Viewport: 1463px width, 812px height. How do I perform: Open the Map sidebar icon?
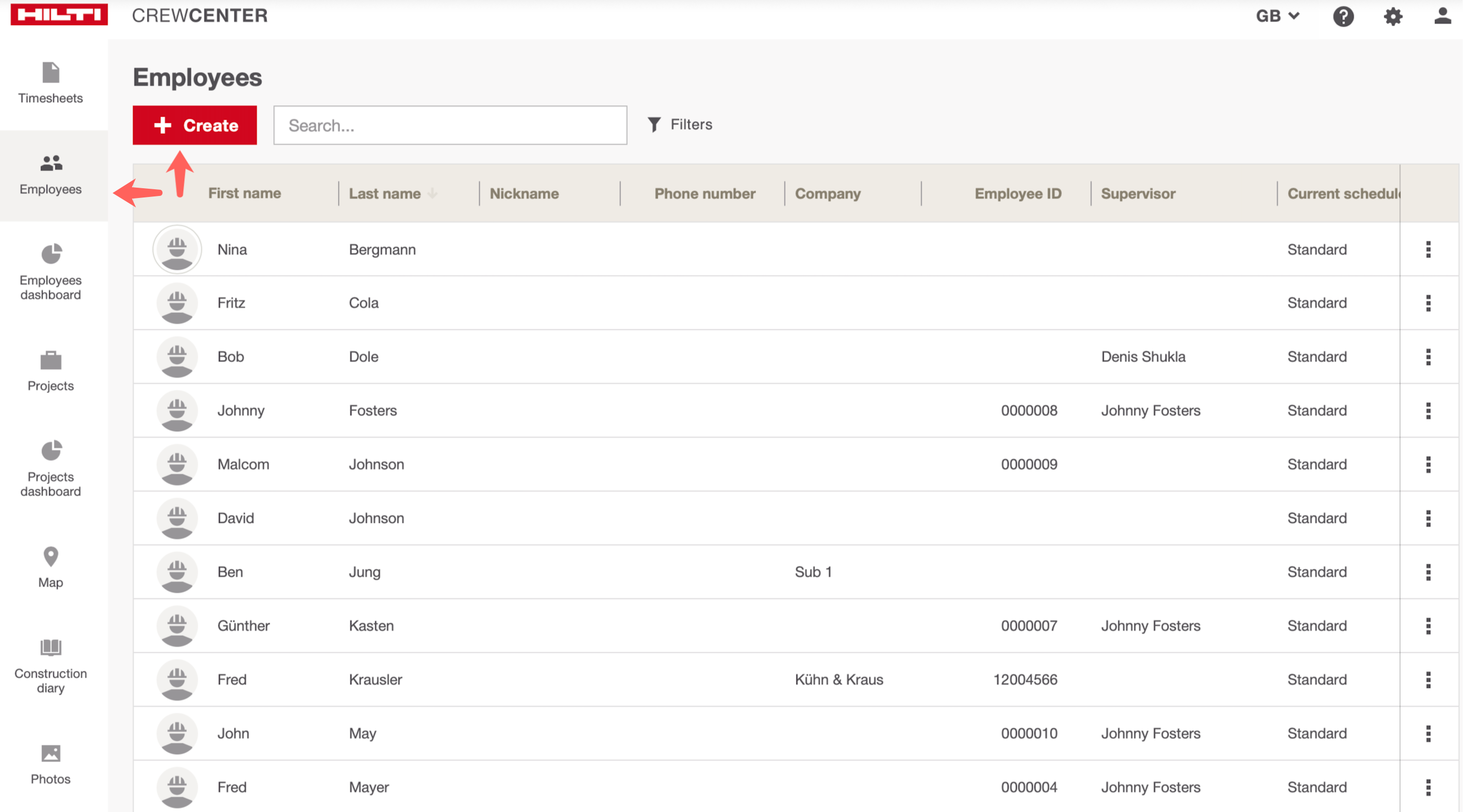pos(50,557)
